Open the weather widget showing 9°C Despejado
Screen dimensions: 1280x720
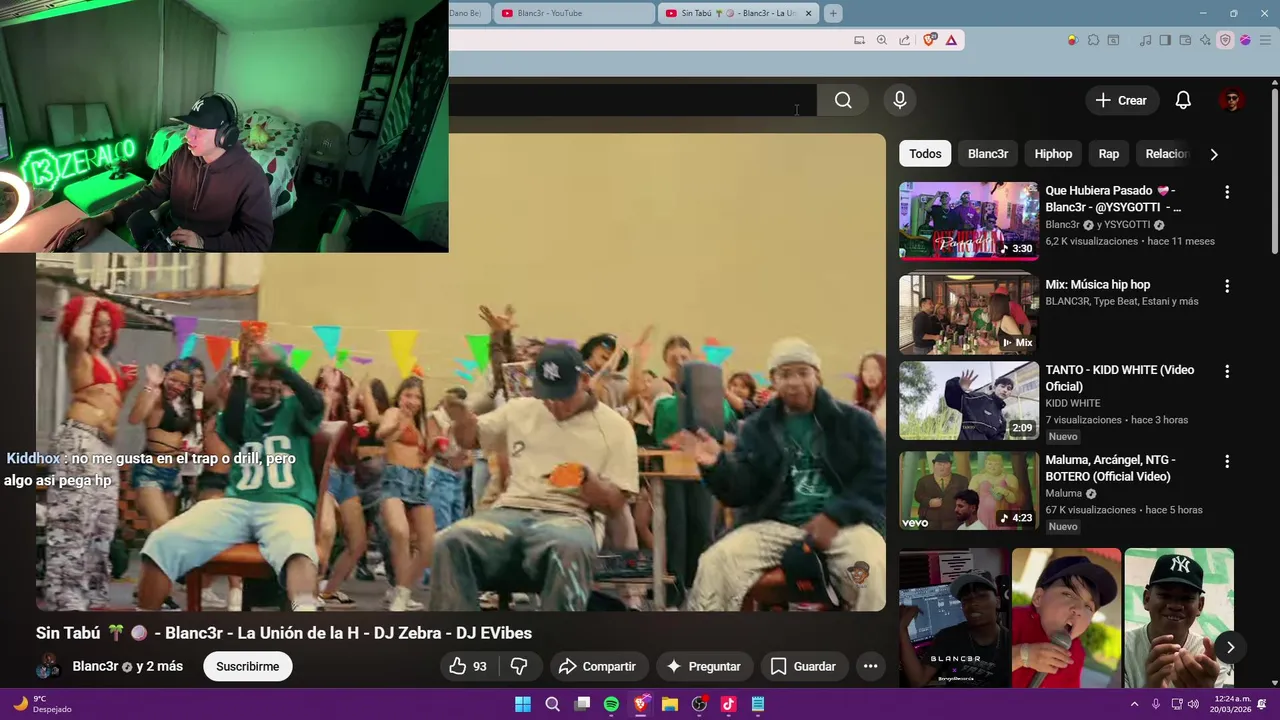click(x=42, y=704)
